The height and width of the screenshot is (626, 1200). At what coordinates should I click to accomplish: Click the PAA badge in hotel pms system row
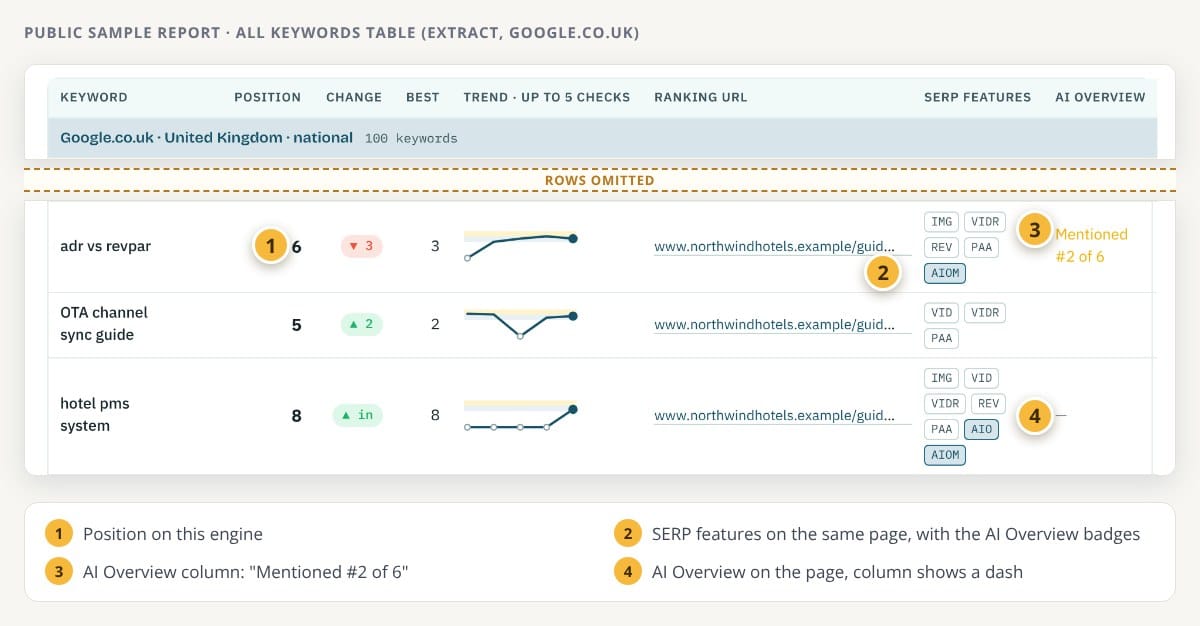coord(941,429)
